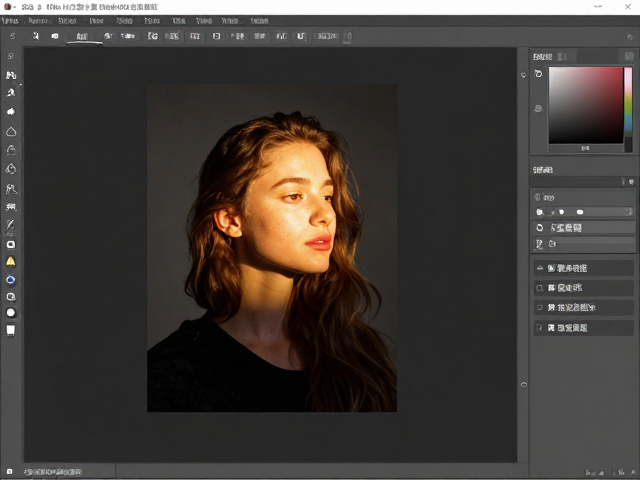Select the color panel's tab label

(543, 57)
